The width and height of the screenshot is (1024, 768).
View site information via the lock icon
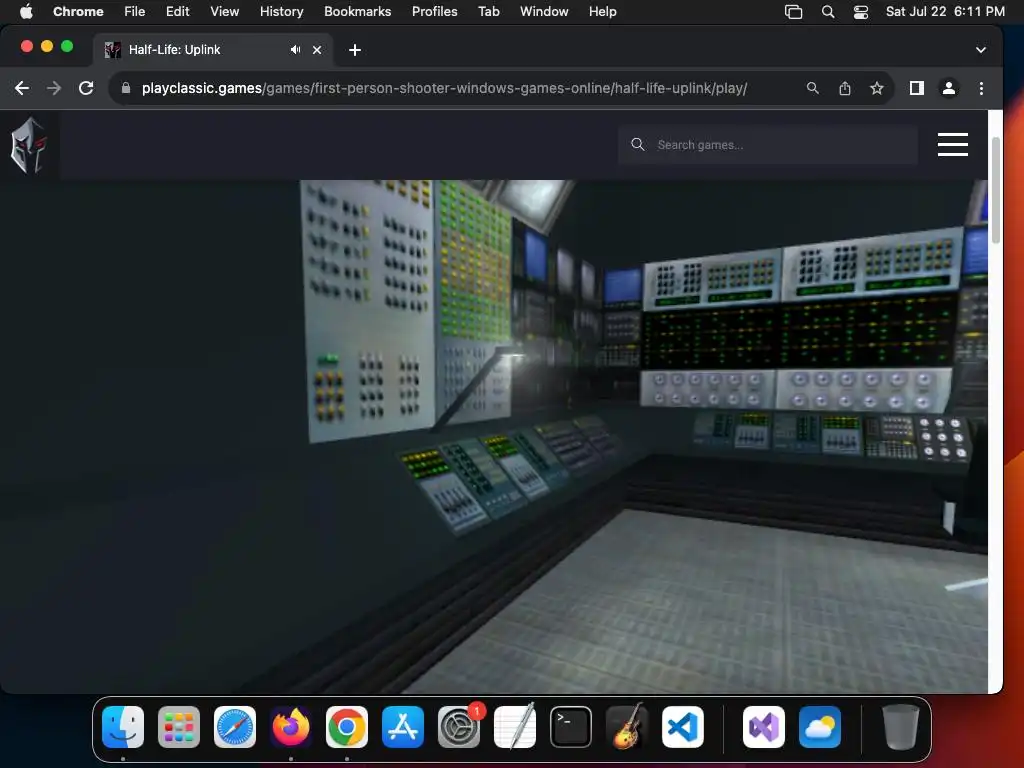coord(126,88)
